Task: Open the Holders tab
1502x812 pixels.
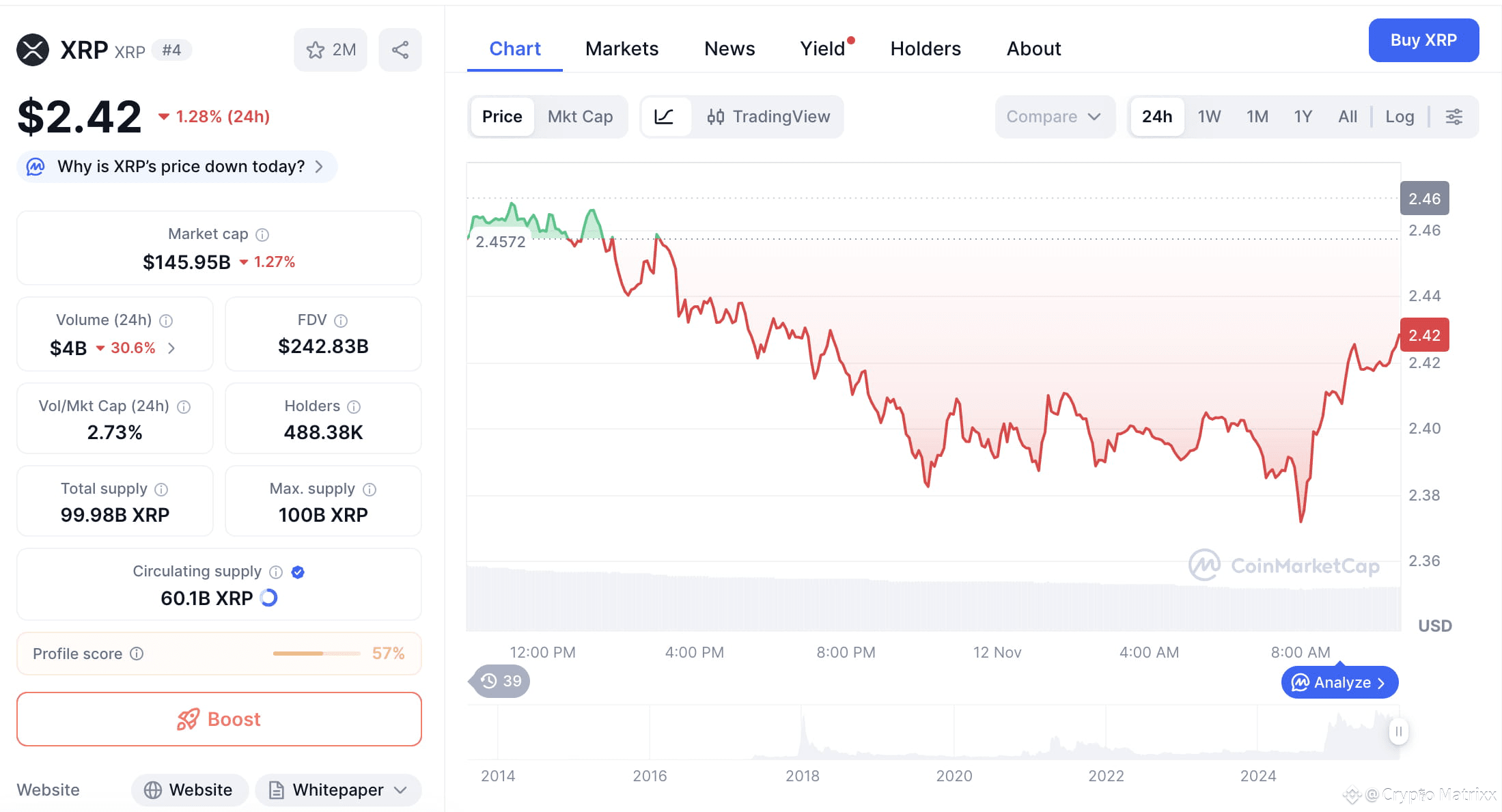Action: point(925,48)
